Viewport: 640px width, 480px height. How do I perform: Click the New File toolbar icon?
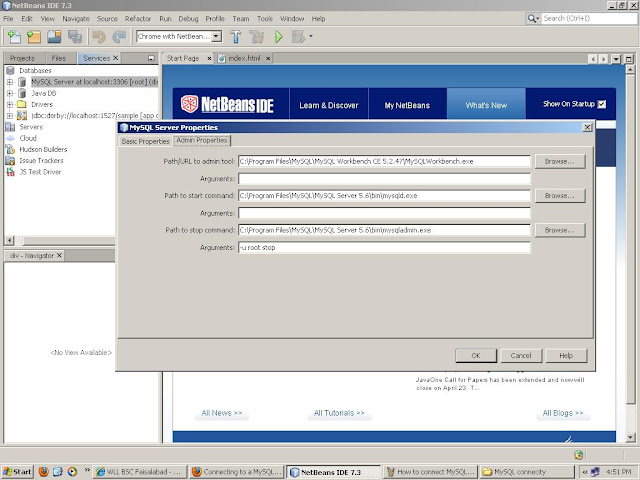15,37
